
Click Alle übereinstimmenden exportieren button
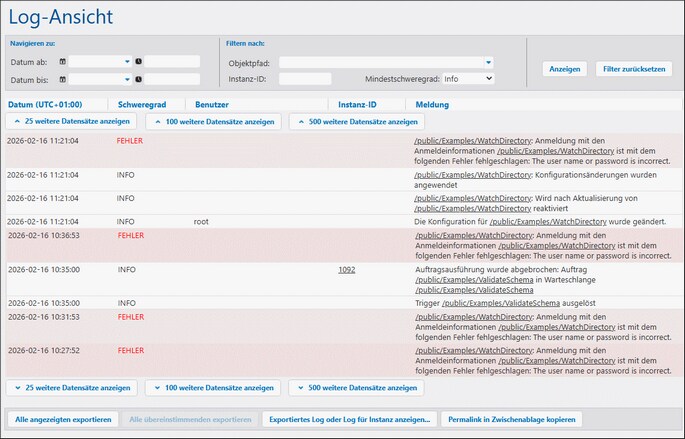[x=190, y=420]
